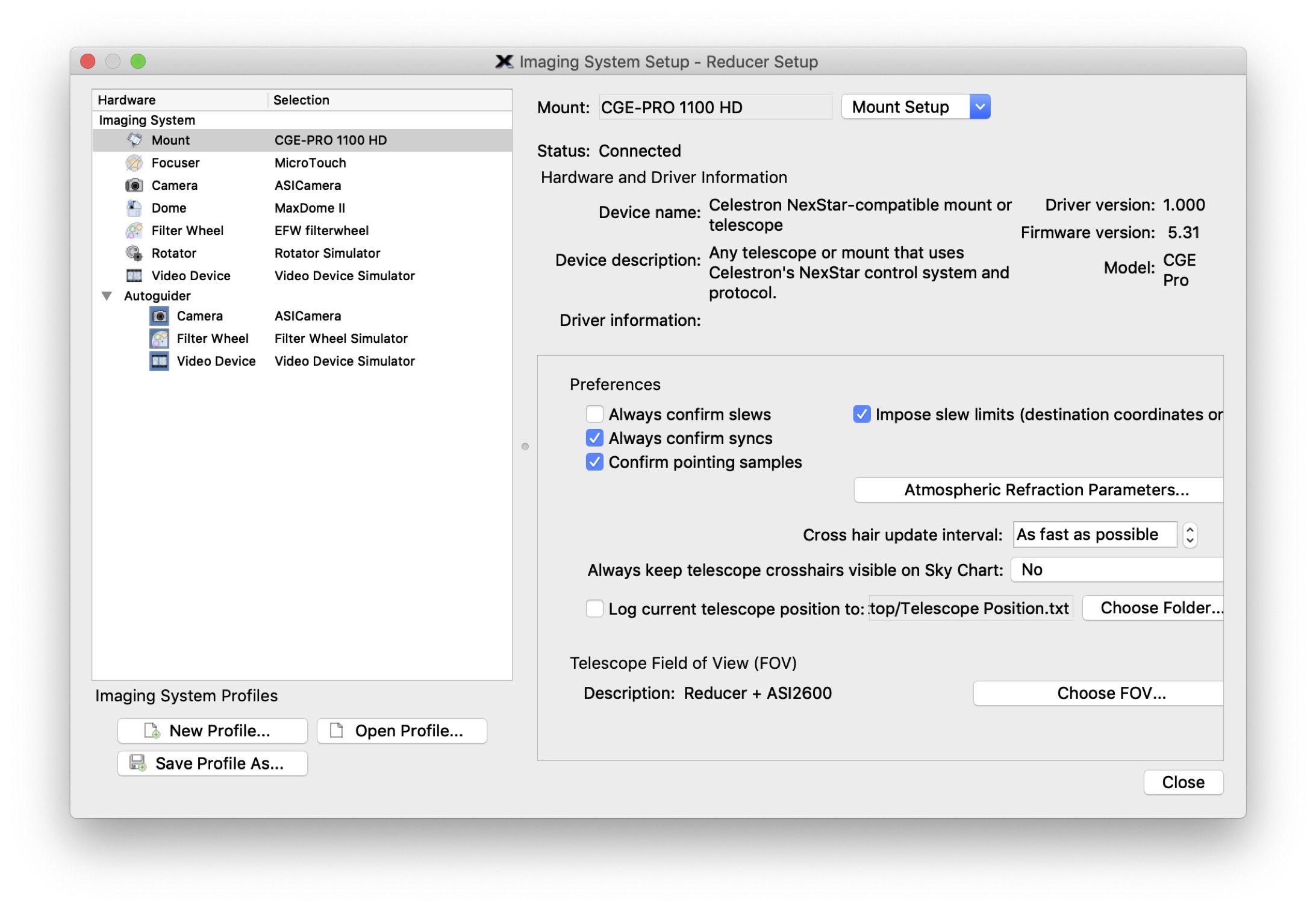This screenshot has width=1316, height=911.
Task: Select the Focuser row label
Action: point(175,163)
